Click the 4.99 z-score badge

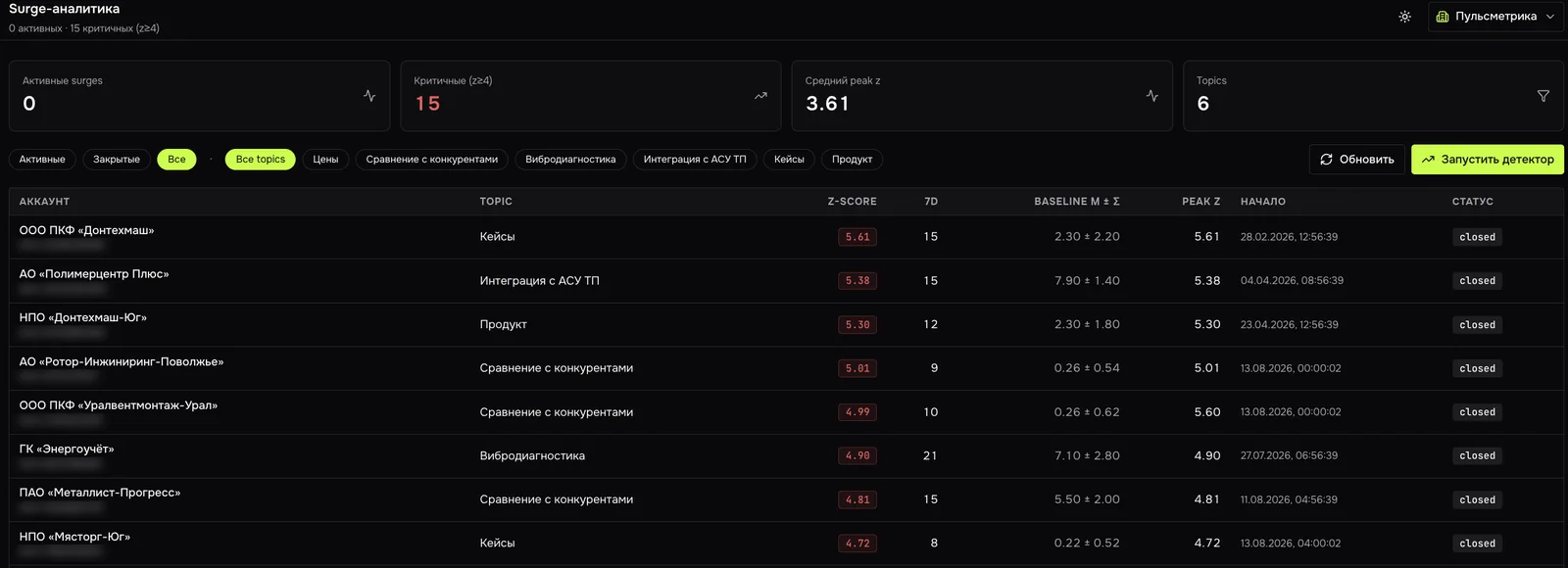click(x=857, y=412)
